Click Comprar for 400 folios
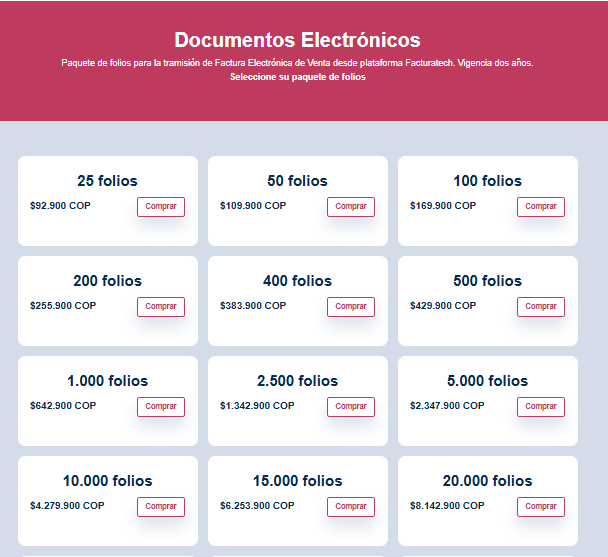The width and height of the screenshot is (608, 557). [x=350, y=307]
